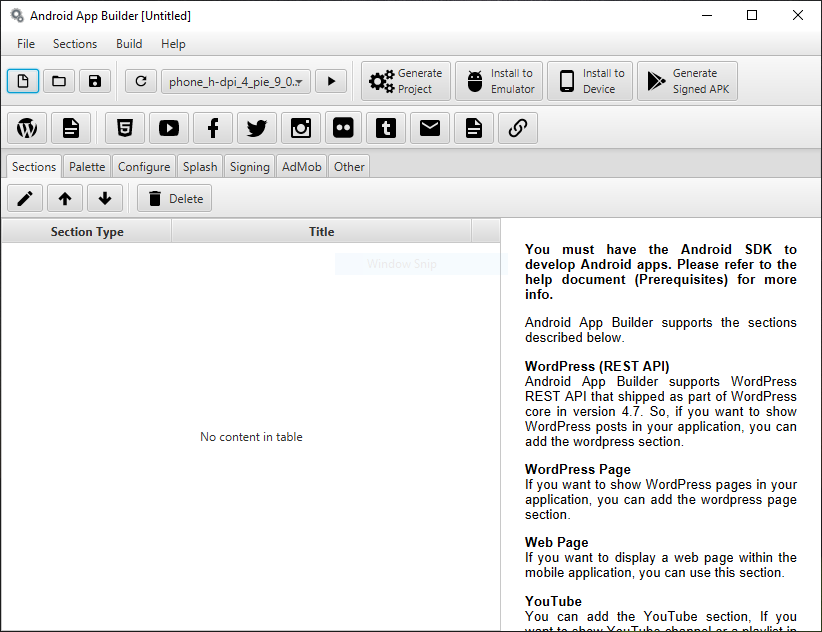Click the WordPress Page heading text

pyautogui.click(x=578, y=470)
